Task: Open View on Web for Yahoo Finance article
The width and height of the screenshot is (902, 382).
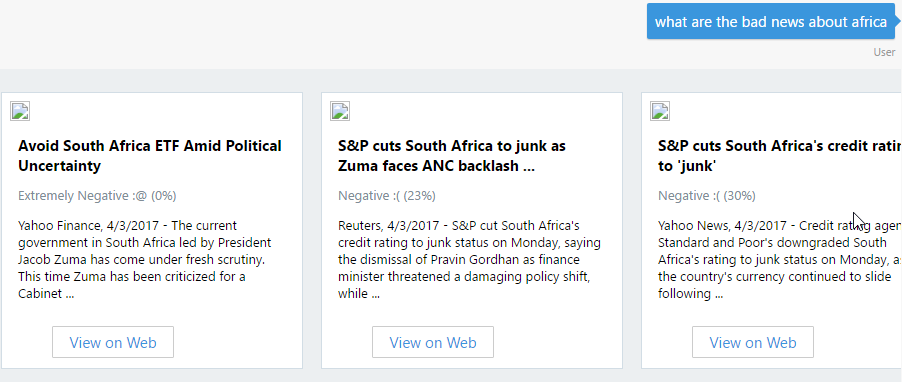Action: [x=113, y=342]
